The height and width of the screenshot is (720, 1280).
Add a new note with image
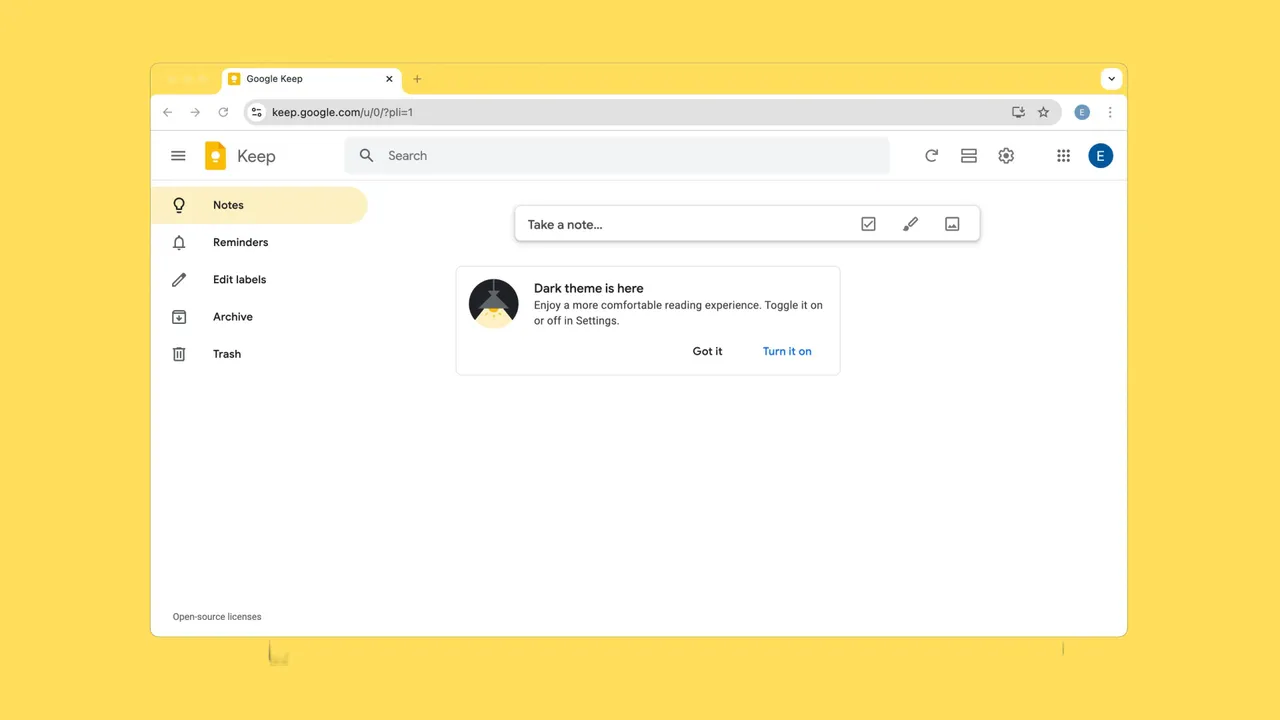(952, 225)
